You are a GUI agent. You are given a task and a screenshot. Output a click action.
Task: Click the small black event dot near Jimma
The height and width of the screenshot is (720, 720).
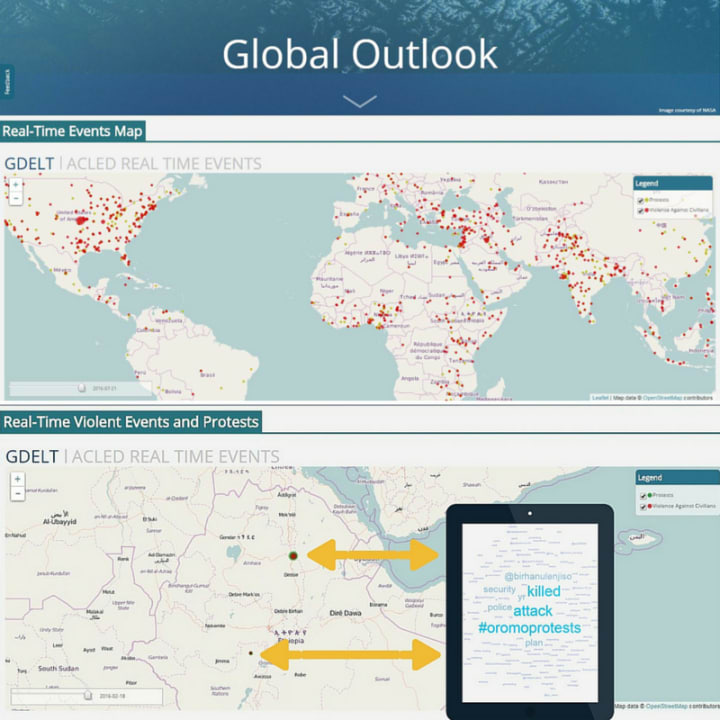pos(251,652)
